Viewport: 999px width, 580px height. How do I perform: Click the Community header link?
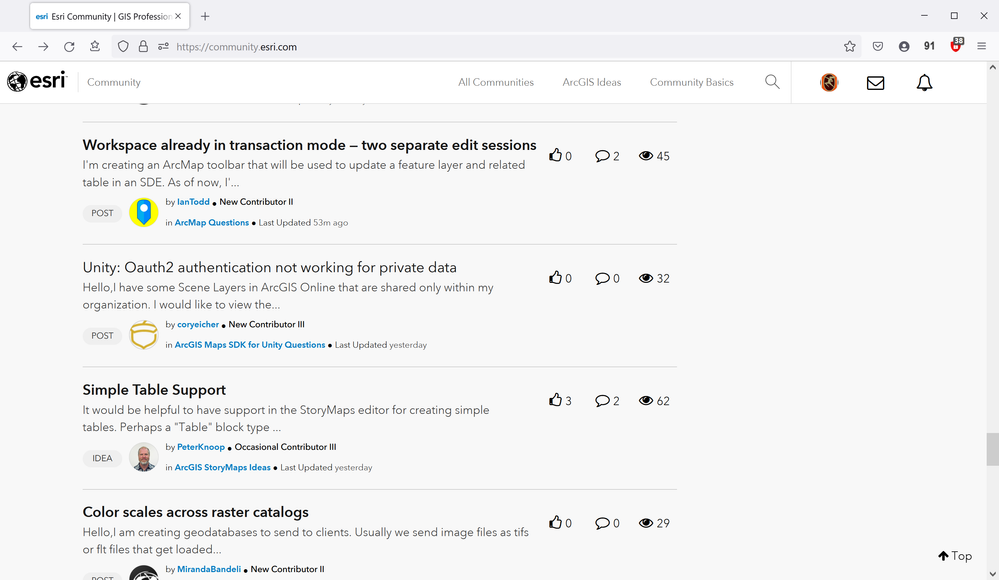point(113,82)
